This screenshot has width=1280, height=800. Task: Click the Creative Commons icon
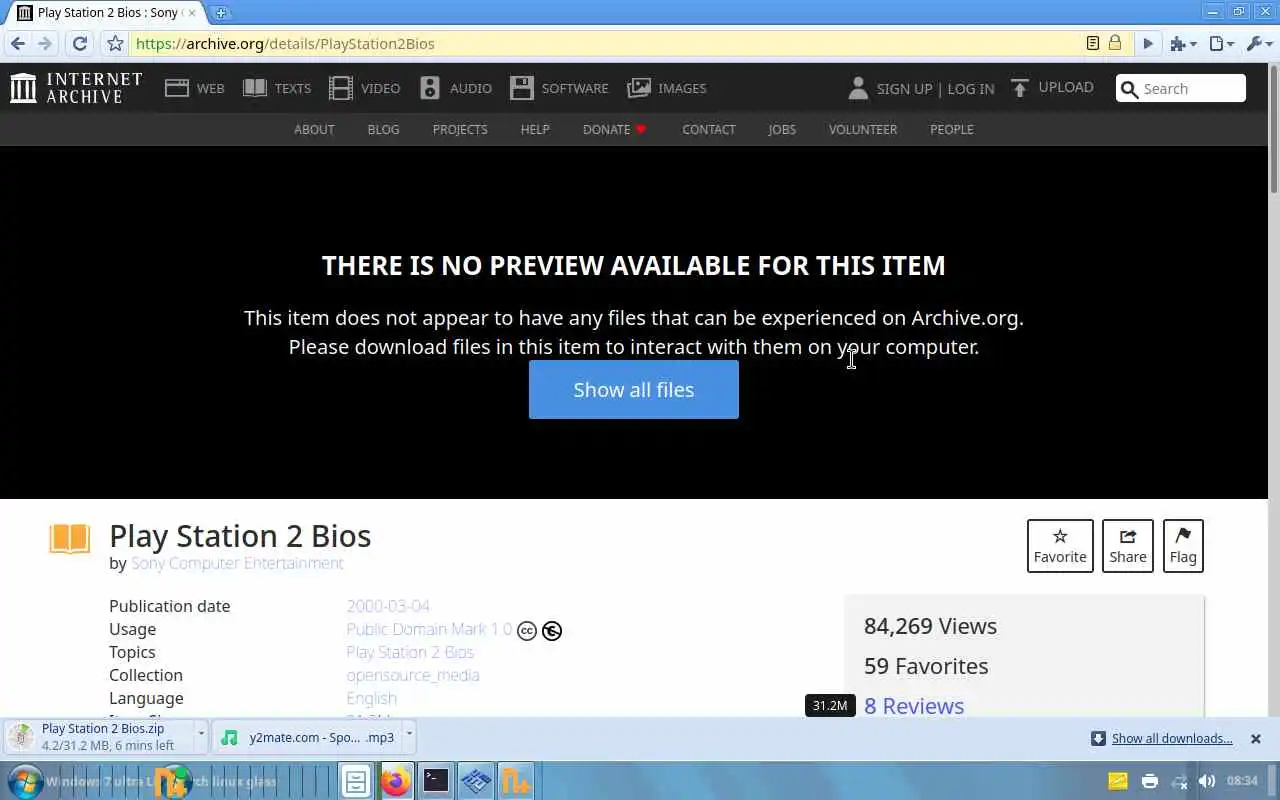tap(527, 631)
